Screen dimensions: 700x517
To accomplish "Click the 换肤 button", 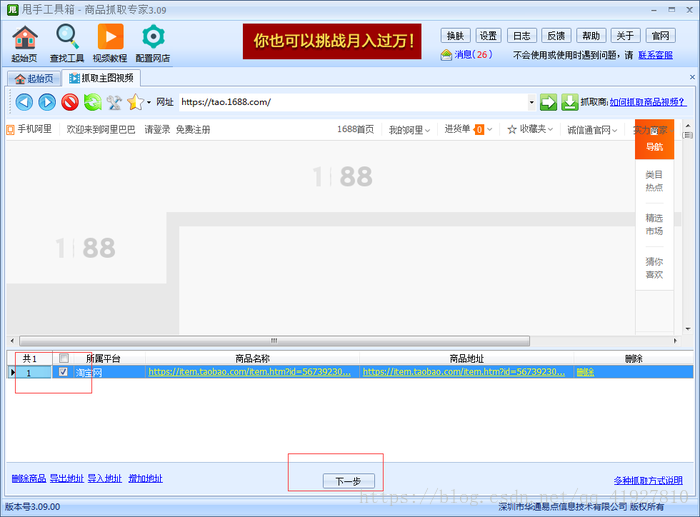I will 455,36.
